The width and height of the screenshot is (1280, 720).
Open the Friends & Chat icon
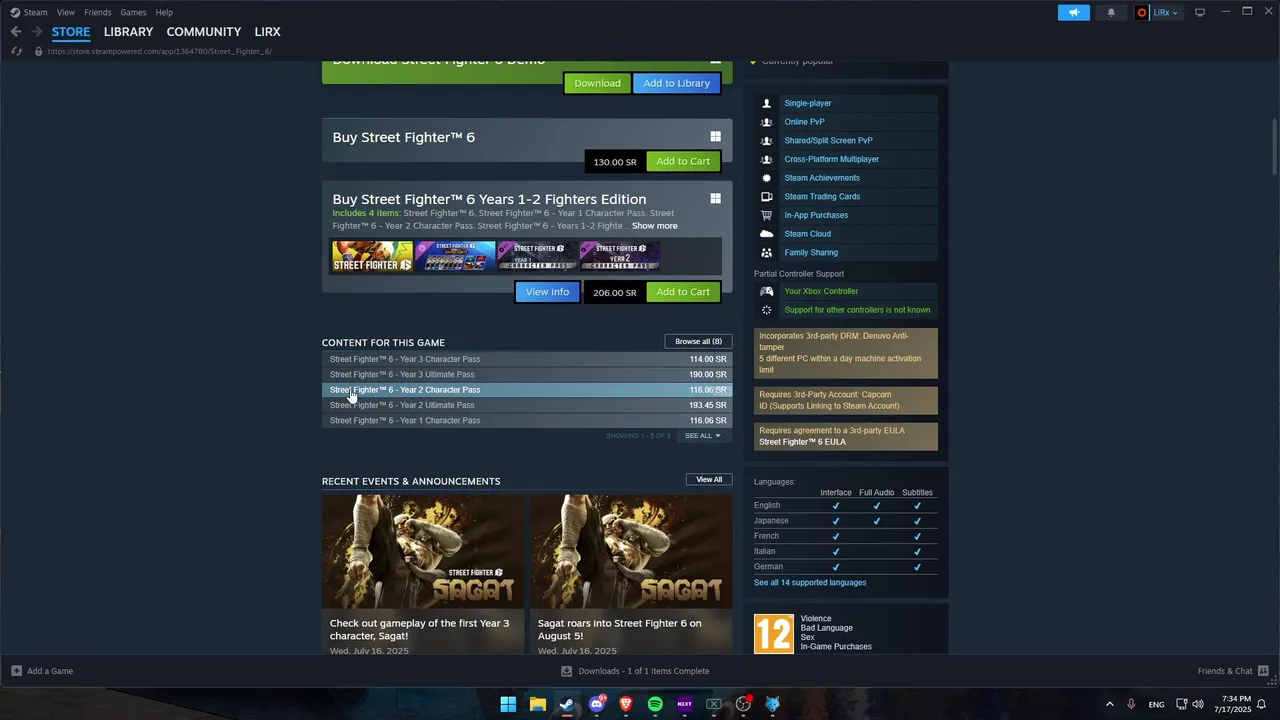pyautogui.click(x=1263, y=671)
